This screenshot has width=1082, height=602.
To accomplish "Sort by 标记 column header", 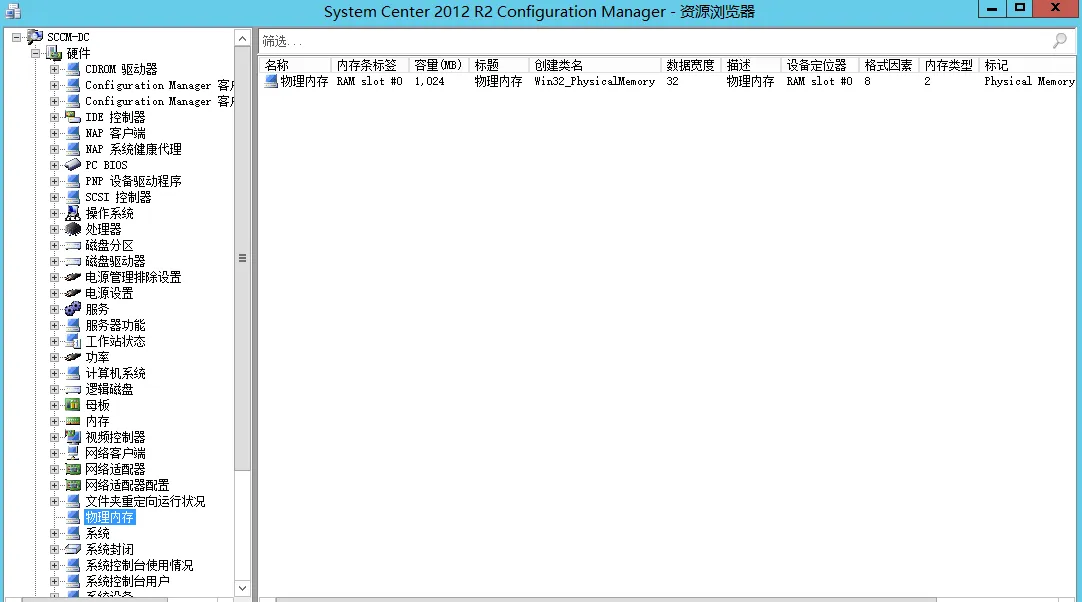I will coord(1027,65).
